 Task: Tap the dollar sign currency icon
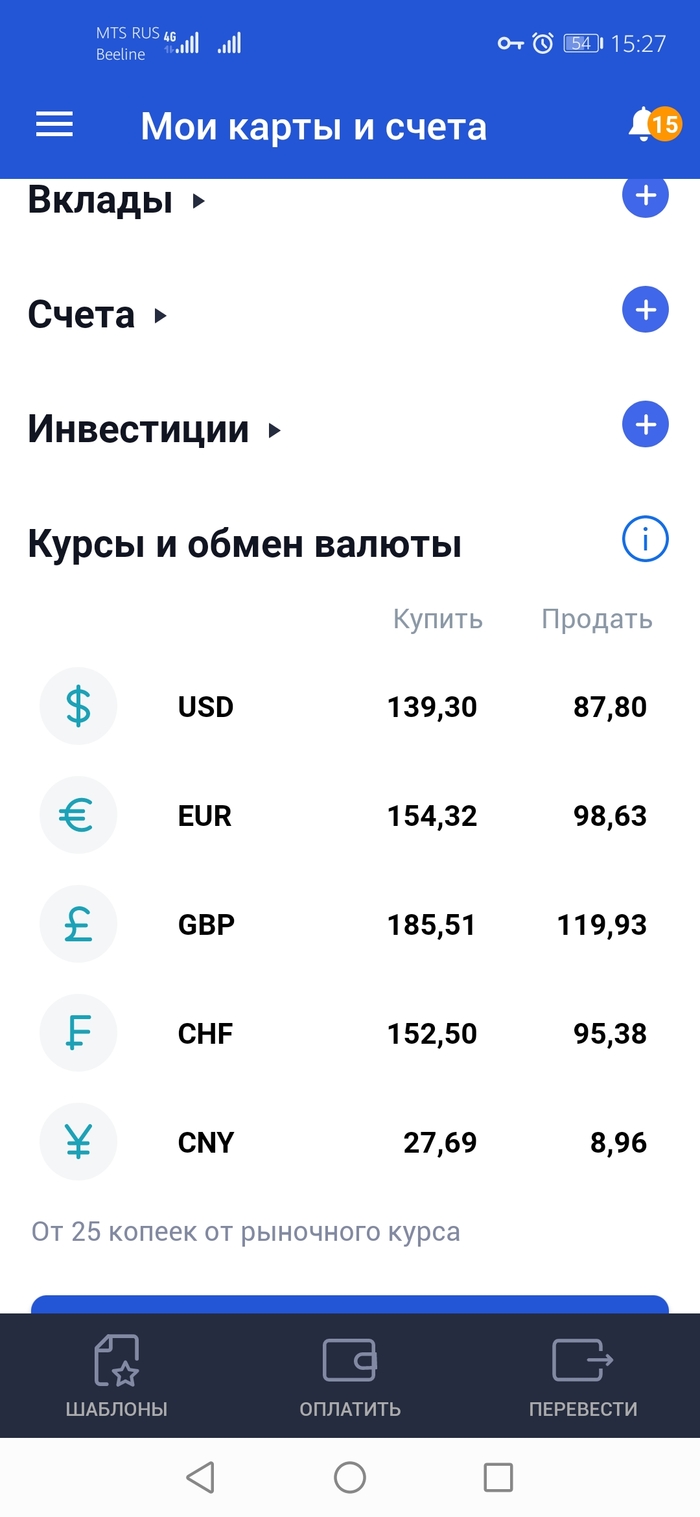78,707
